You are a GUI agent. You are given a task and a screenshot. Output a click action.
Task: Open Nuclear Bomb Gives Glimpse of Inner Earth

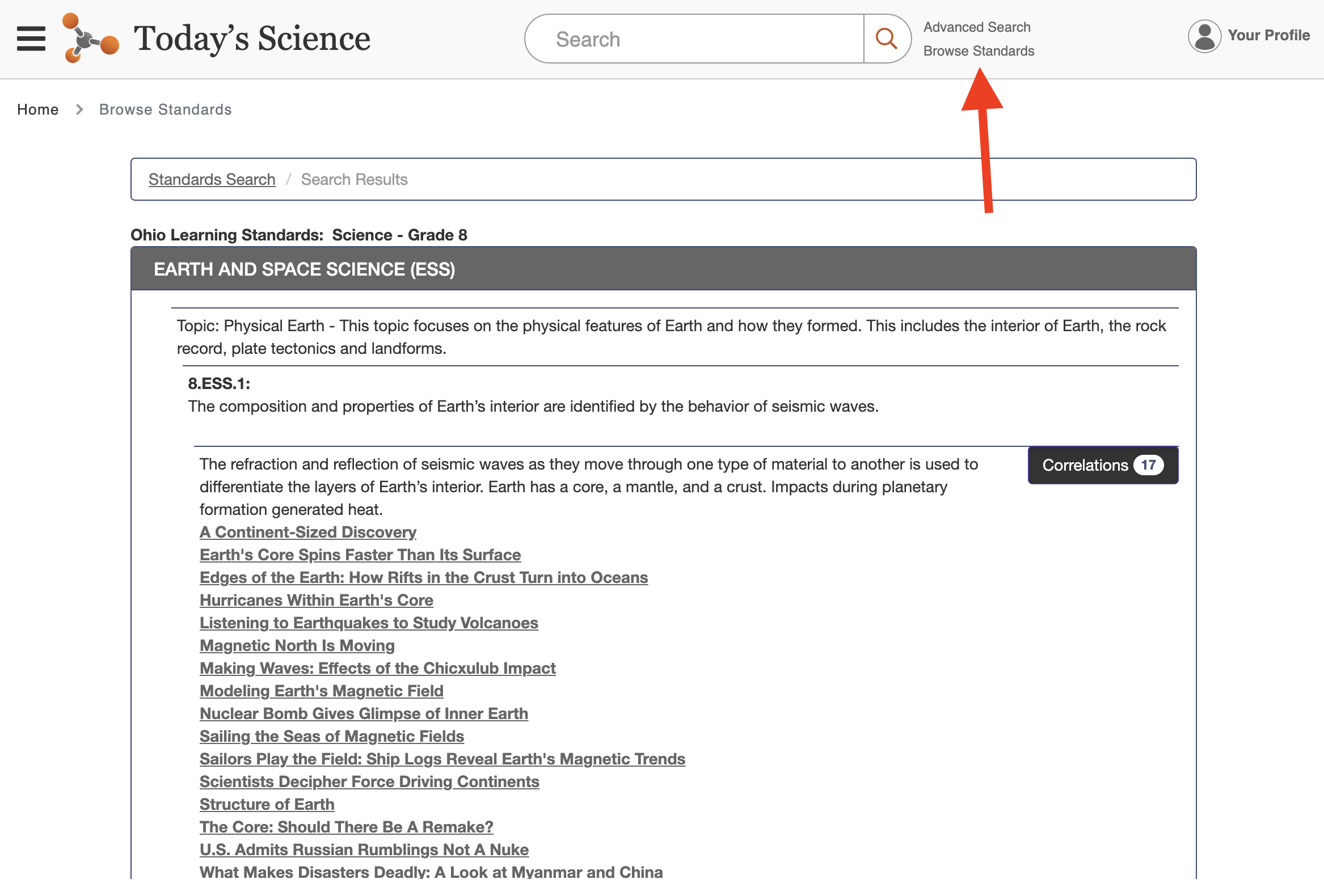pos(364,714)
